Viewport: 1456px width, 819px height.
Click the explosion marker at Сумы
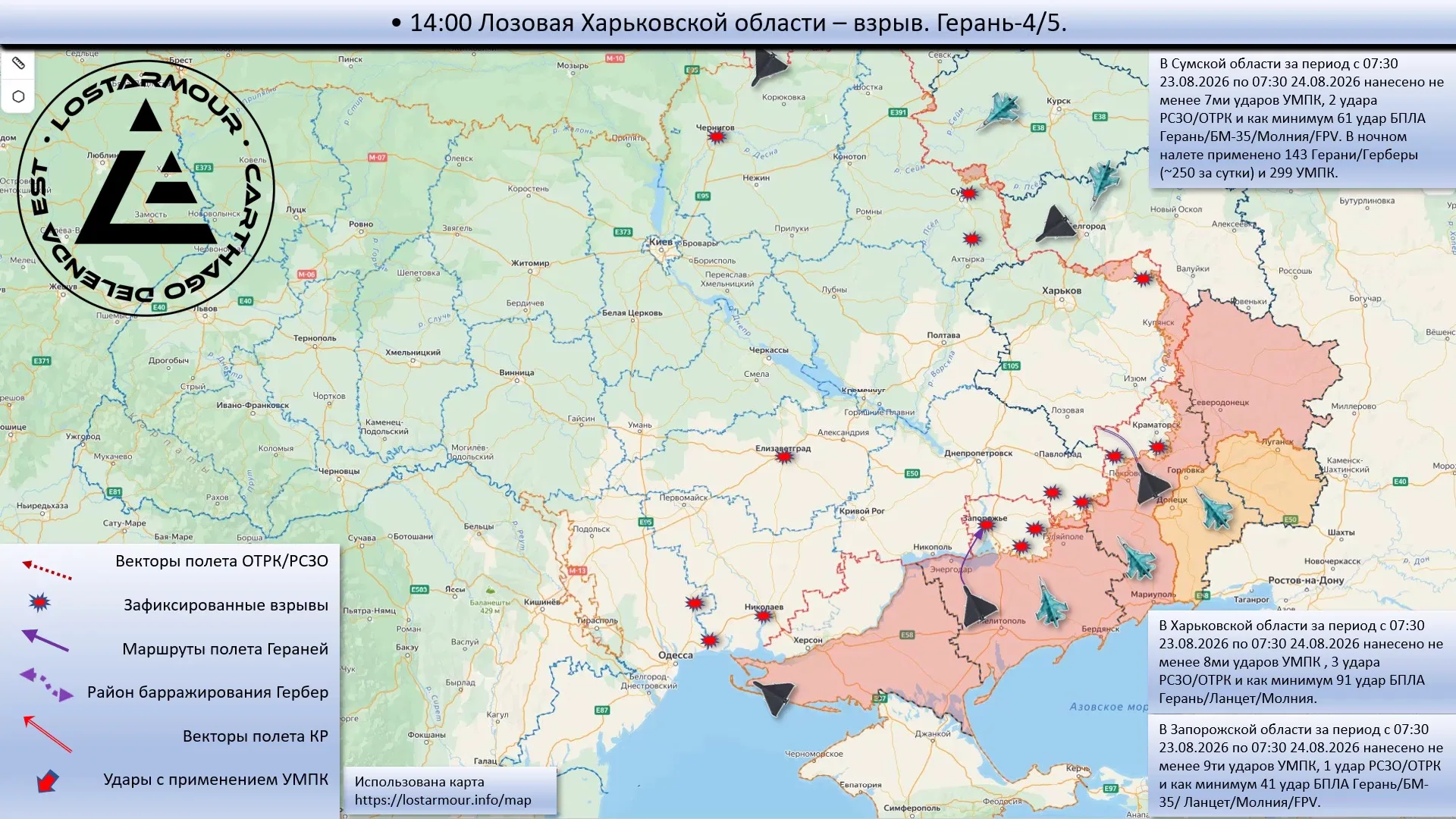[968, 193]
